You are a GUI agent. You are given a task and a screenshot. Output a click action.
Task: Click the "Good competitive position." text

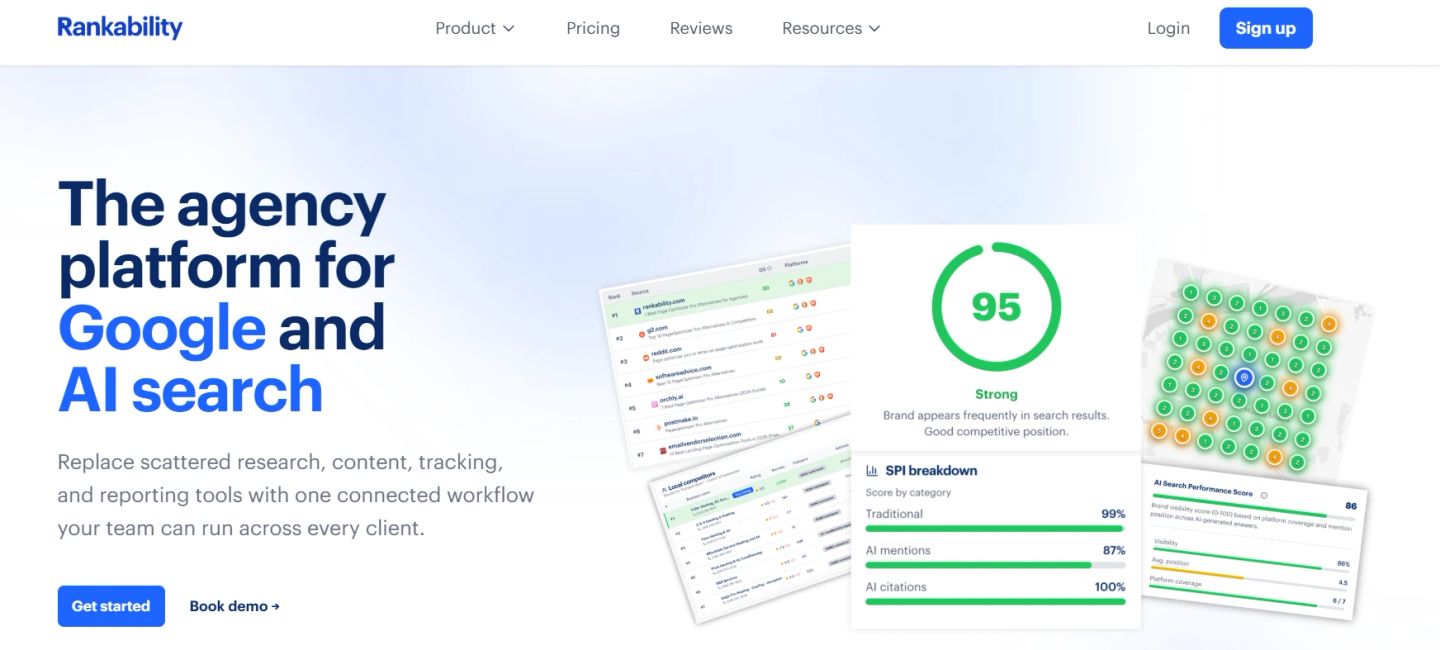[996, 432]
